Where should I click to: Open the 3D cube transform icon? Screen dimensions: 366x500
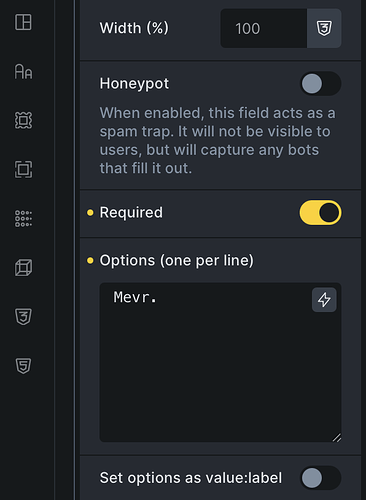pos(23,268)
